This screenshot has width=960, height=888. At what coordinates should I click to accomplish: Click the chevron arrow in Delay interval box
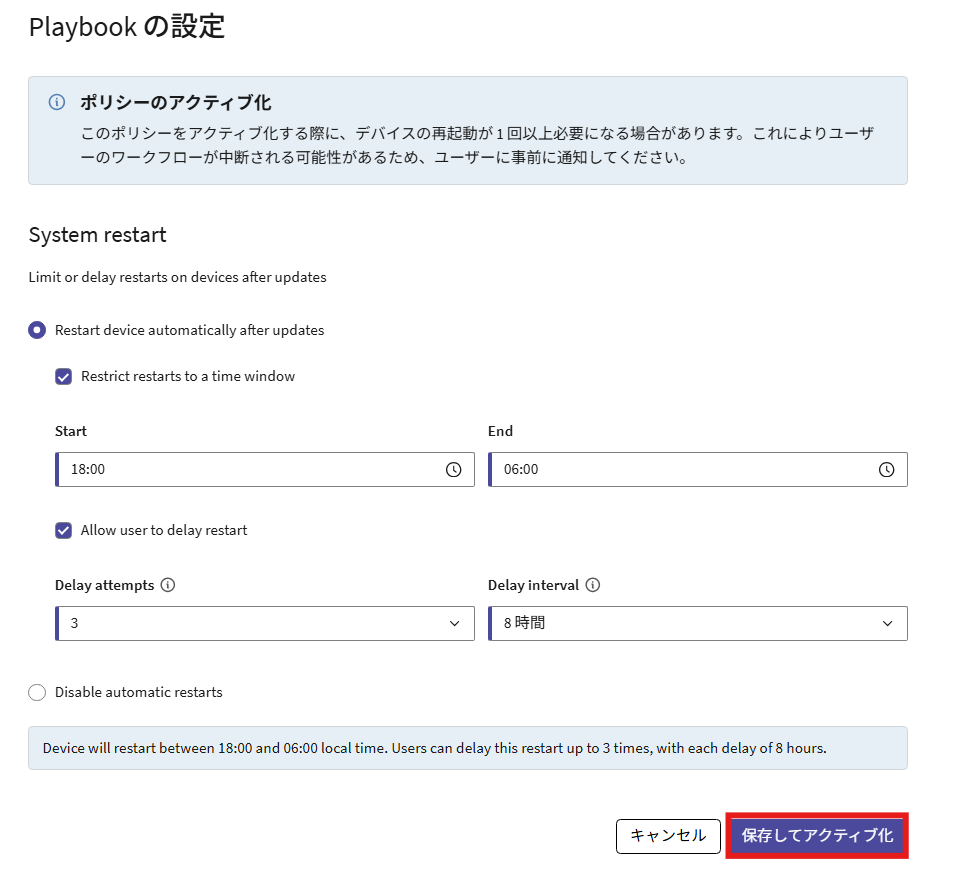(888, 623)
